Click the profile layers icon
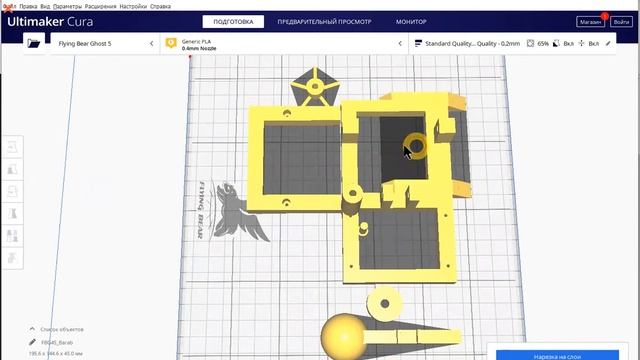This screenshot has width=640, height=360. coord(418,43)
